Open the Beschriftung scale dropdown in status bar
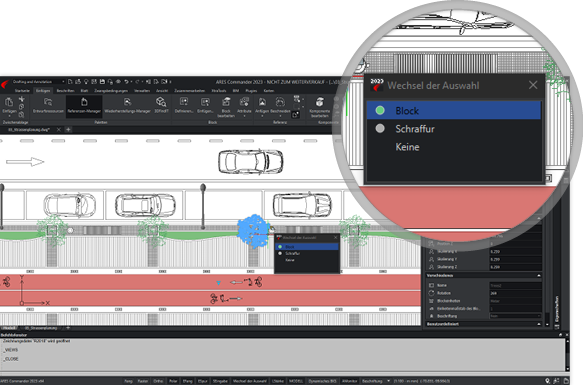The width and height of the screenshot is (583, 385). 388,381
